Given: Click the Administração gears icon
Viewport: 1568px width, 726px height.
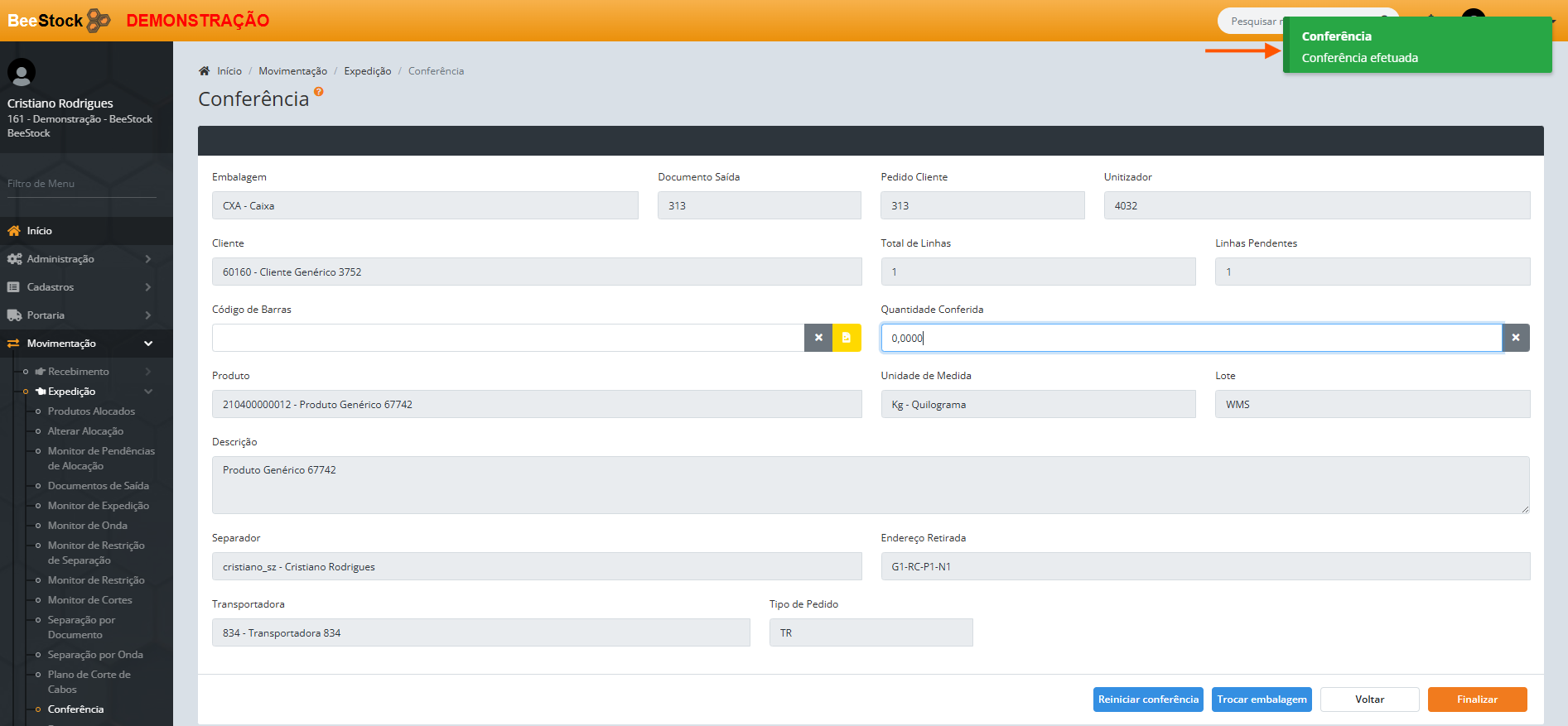Looking at the screenshot, I should tap(14, 259).
